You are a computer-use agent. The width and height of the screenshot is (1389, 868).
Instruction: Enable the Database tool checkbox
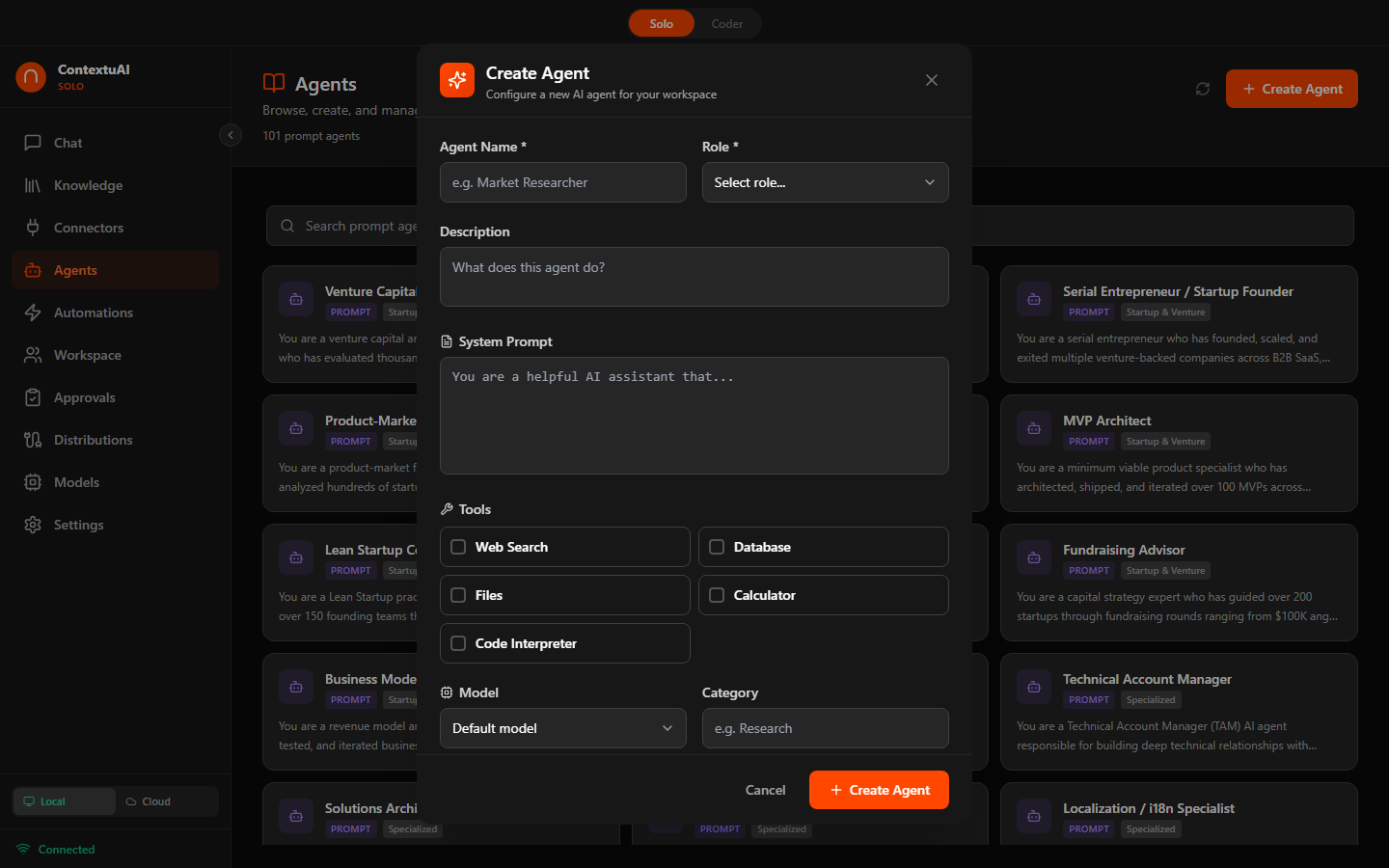[717, 547]
